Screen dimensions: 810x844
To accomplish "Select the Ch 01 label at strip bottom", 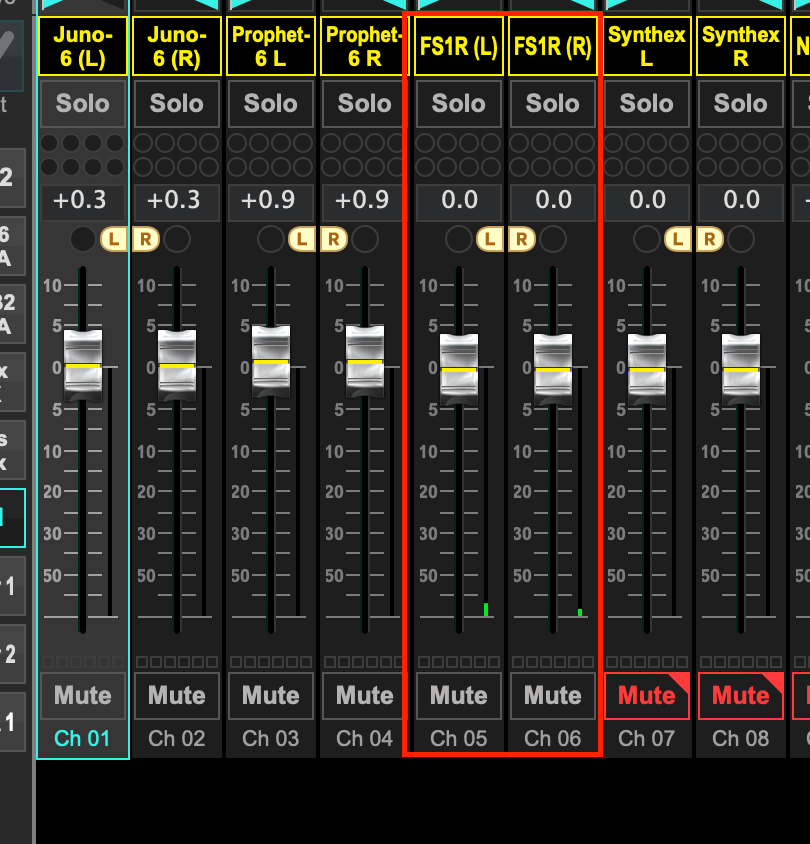I will tap(82, 738).
